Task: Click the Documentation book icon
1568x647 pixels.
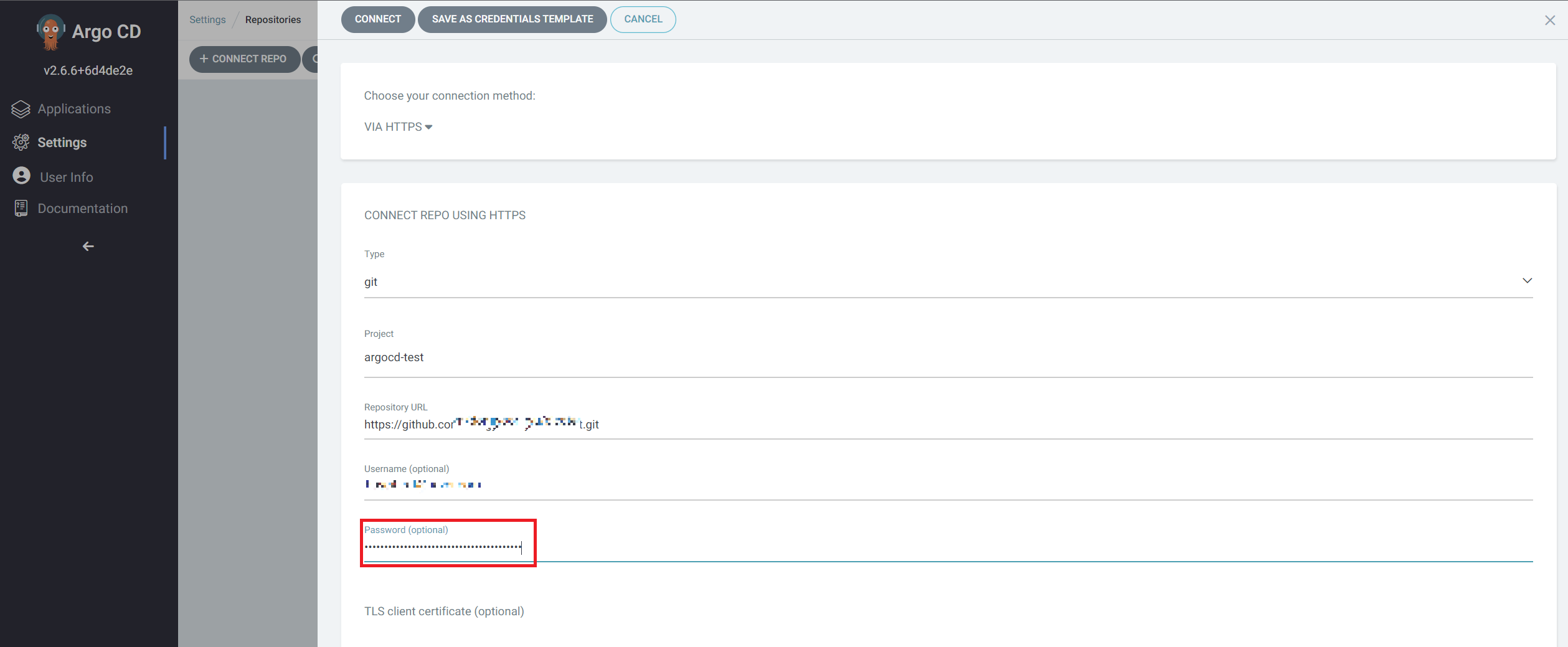Action: pos(21,209)
